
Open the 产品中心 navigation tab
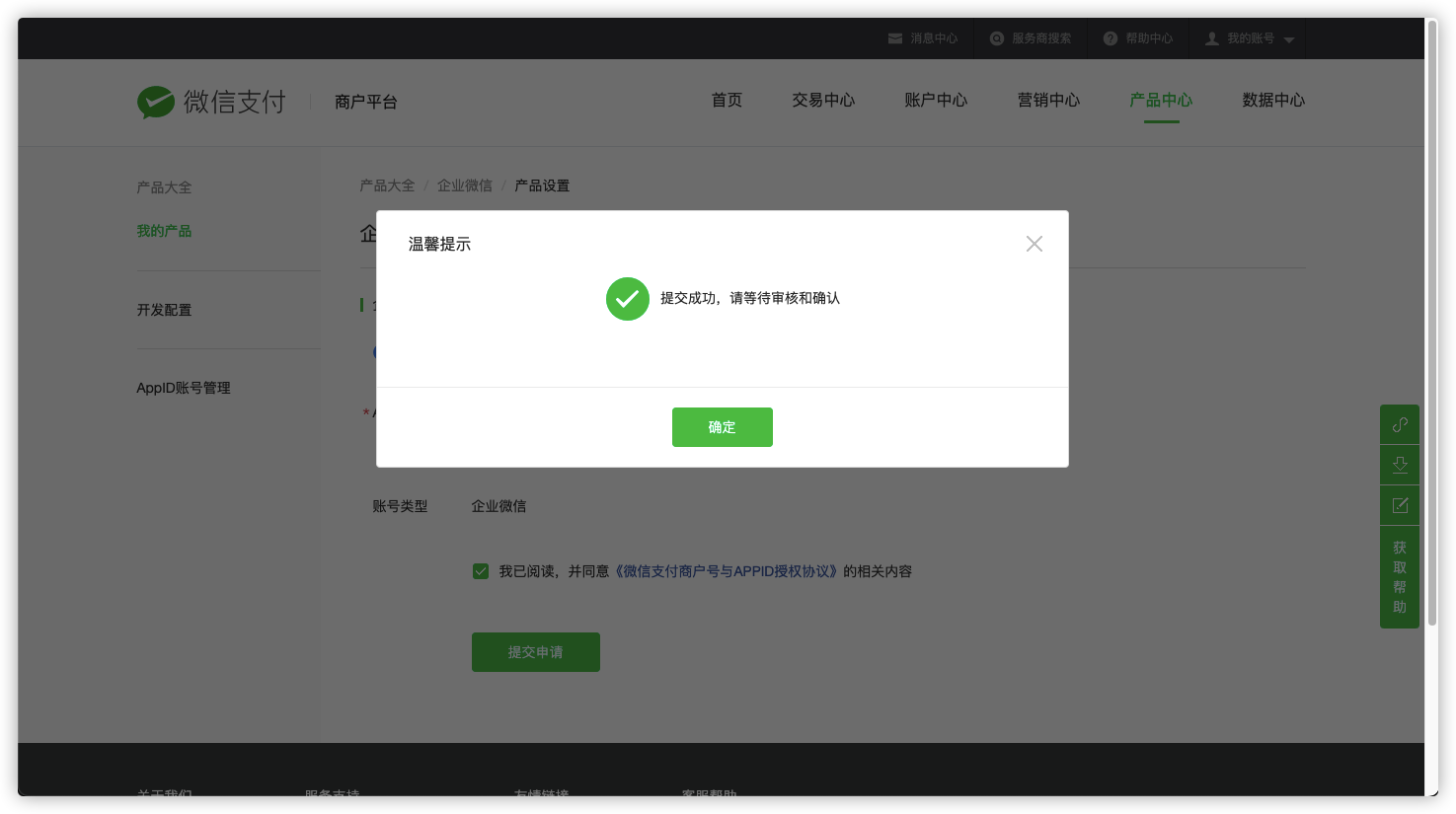pos(1161,101)
